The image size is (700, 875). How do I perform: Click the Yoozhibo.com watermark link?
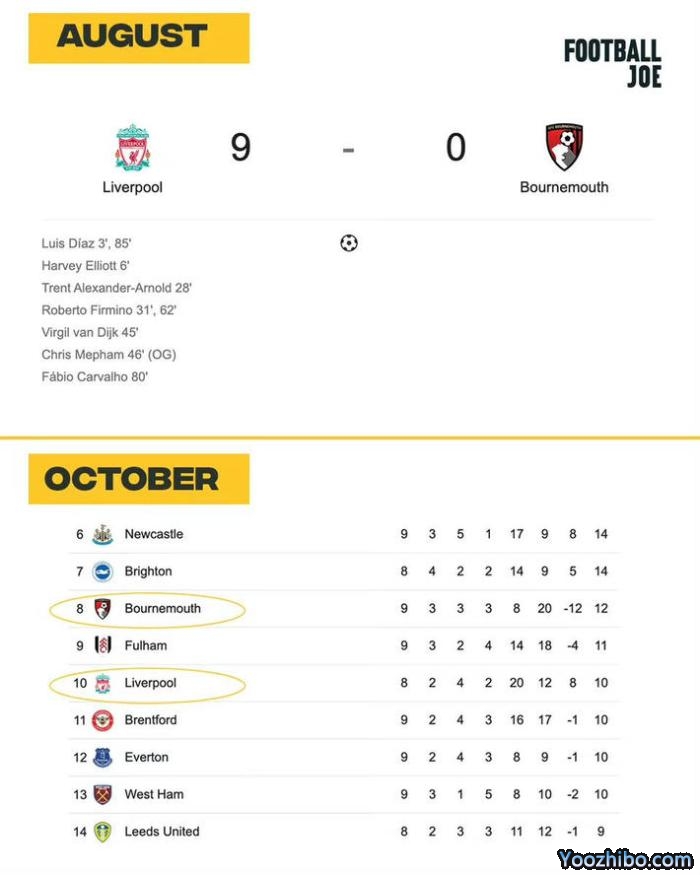click(x=625, y=859)
